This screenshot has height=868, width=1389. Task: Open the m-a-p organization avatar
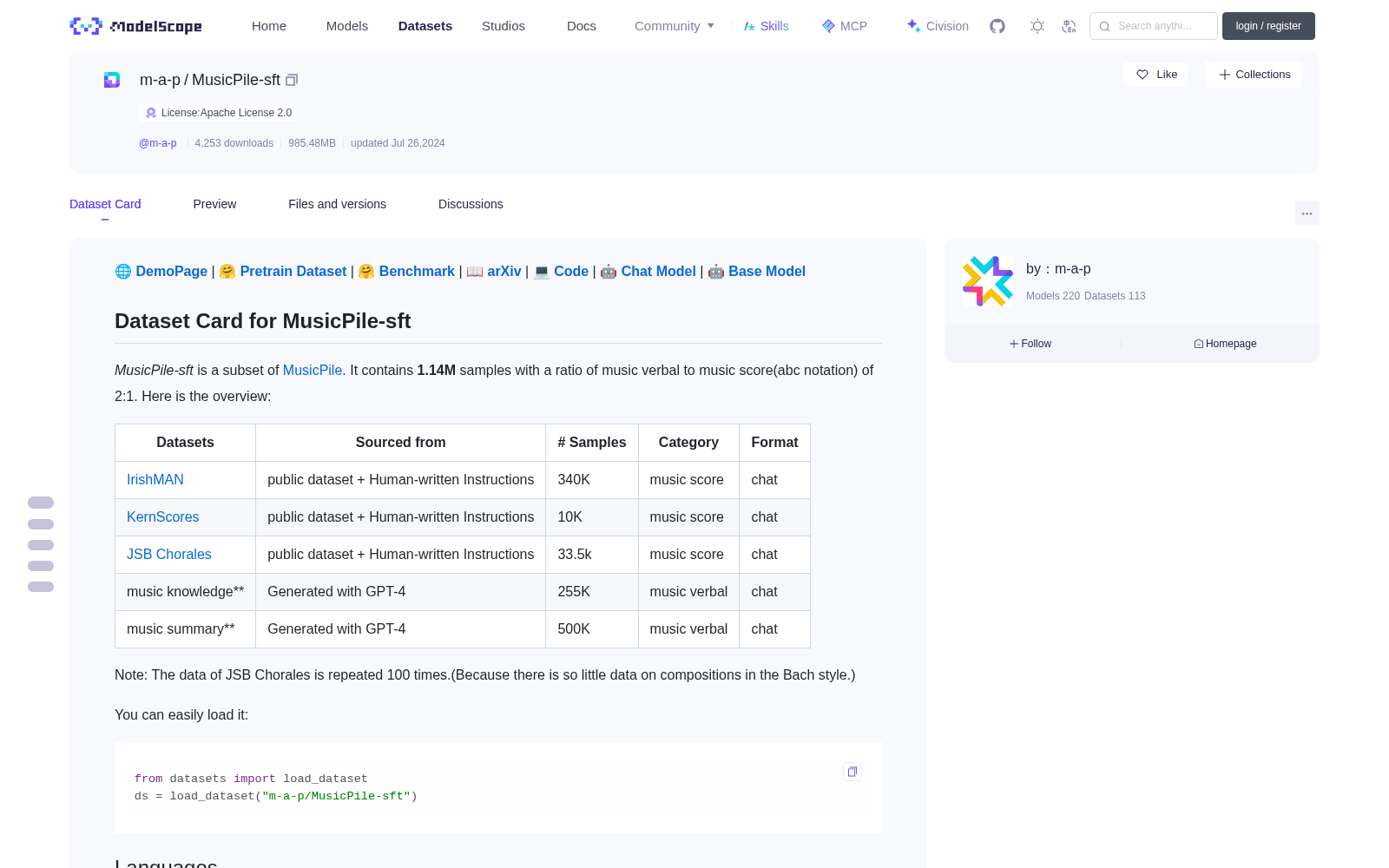pyautogui.click(x=988, y=281)
